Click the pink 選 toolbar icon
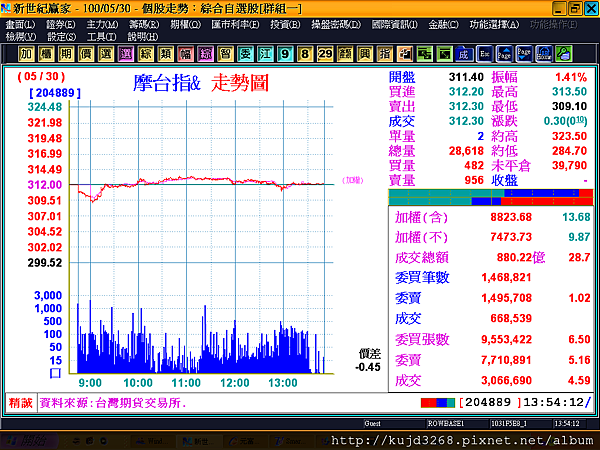 click(x=126, y=54)
